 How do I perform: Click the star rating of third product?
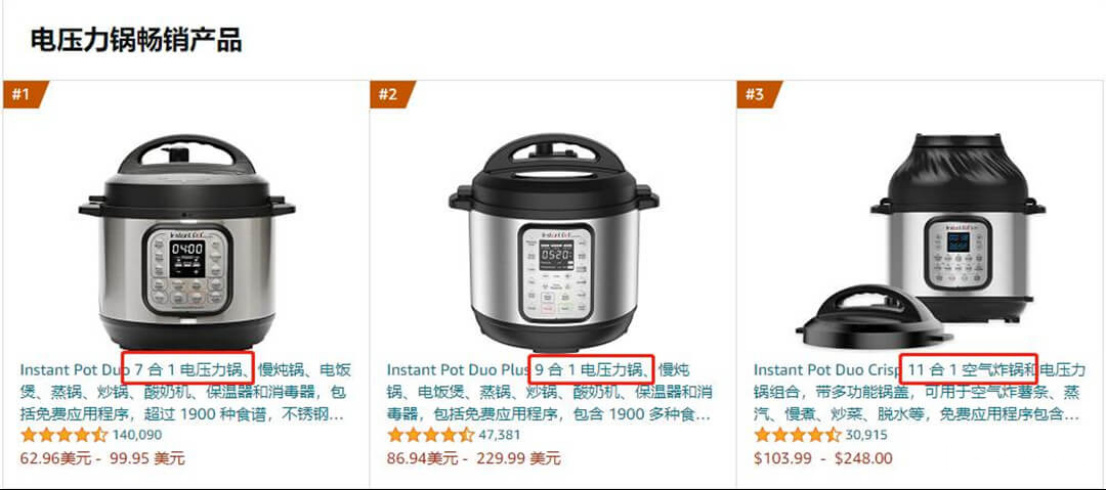click(x=797, y=435)
